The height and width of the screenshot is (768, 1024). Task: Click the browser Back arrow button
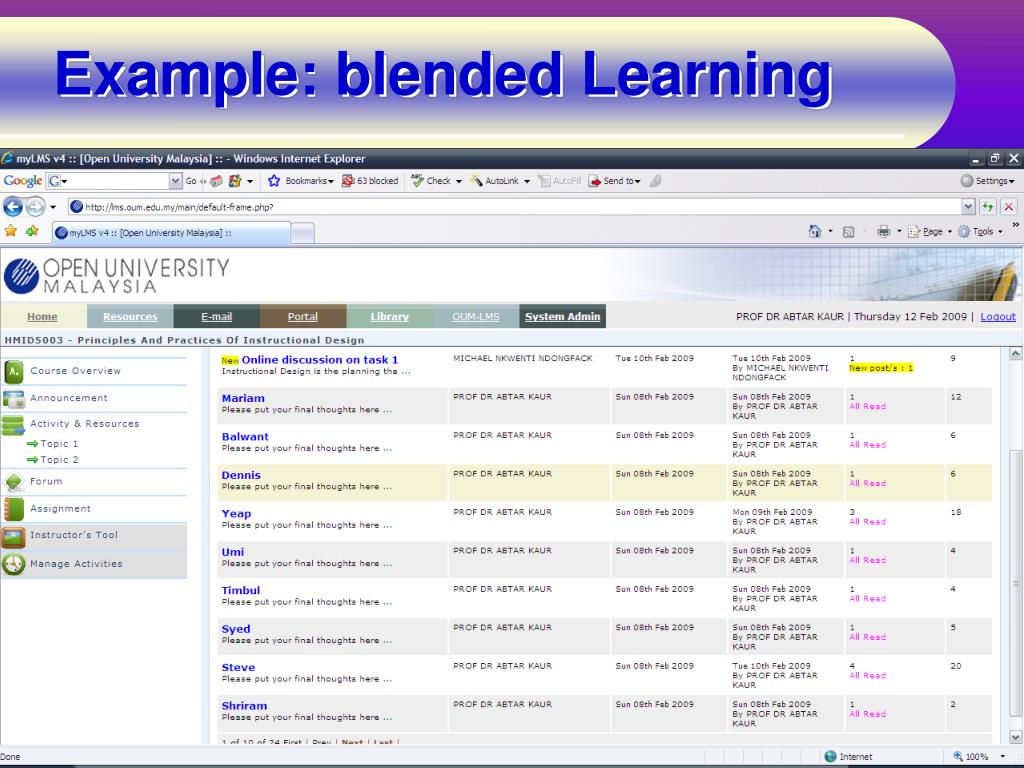coord(12,207)
